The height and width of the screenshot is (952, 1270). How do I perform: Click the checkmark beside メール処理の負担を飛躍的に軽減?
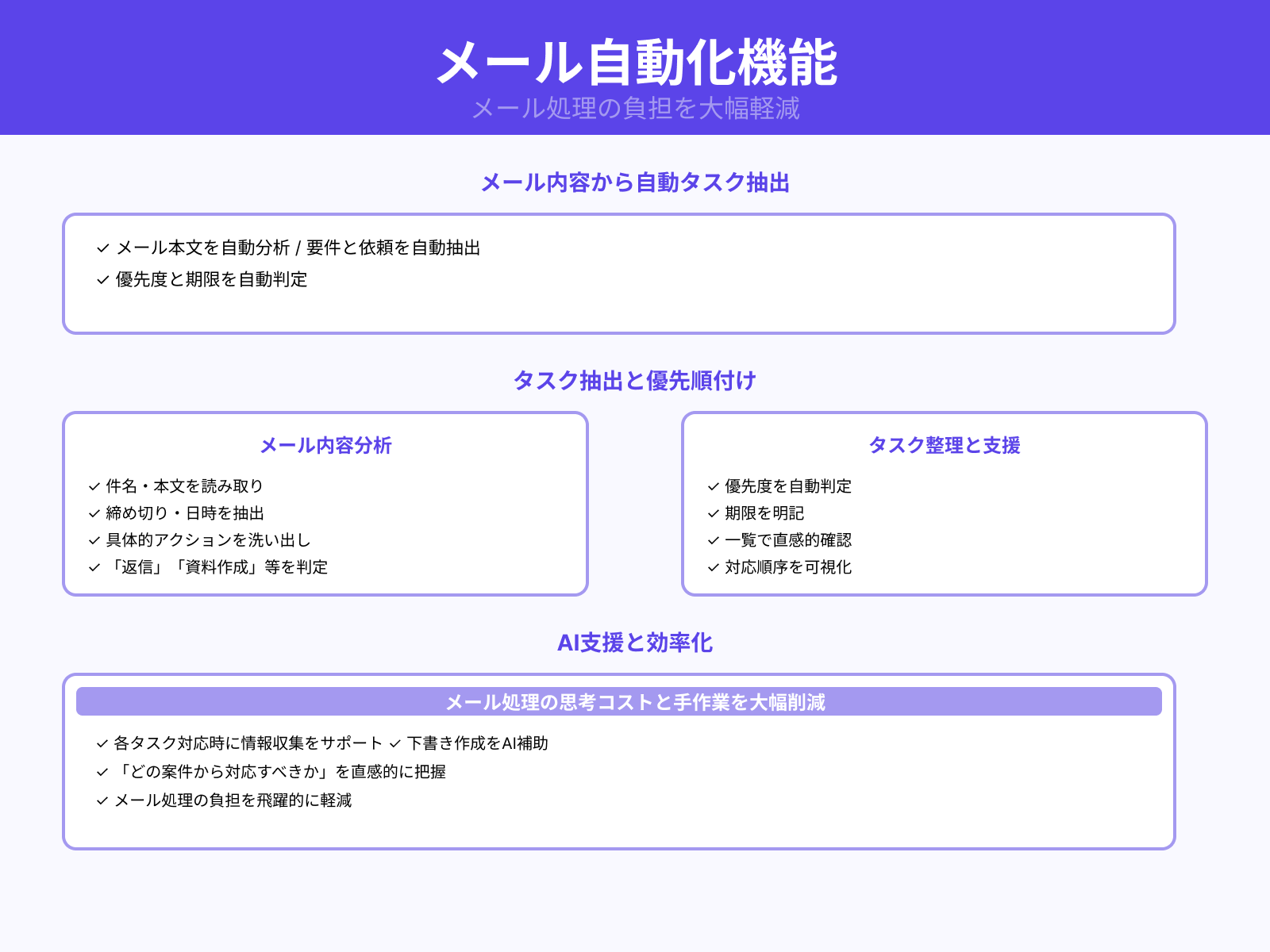(x=102, y=801)
